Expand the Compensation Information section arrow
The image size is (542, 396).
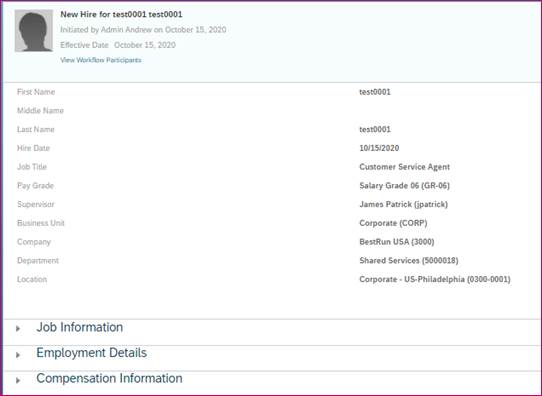18,380
